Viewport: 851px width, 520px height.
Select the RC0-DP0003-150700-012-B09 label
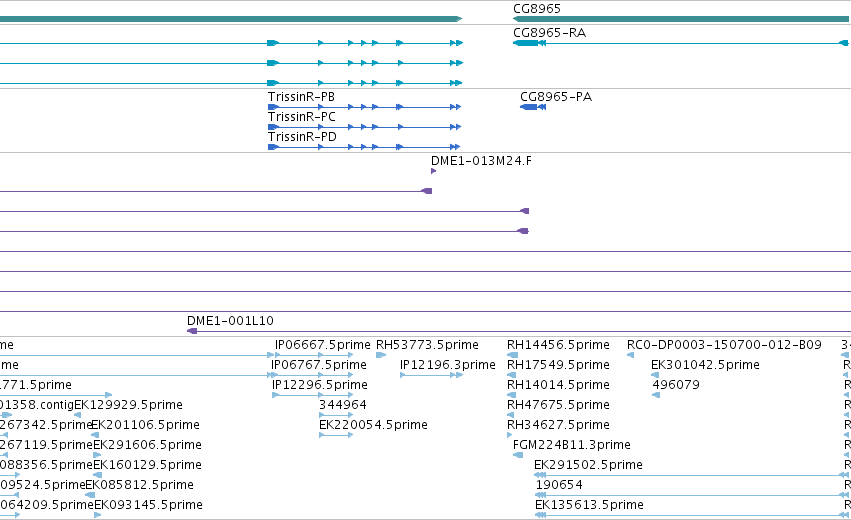[724, 345]
